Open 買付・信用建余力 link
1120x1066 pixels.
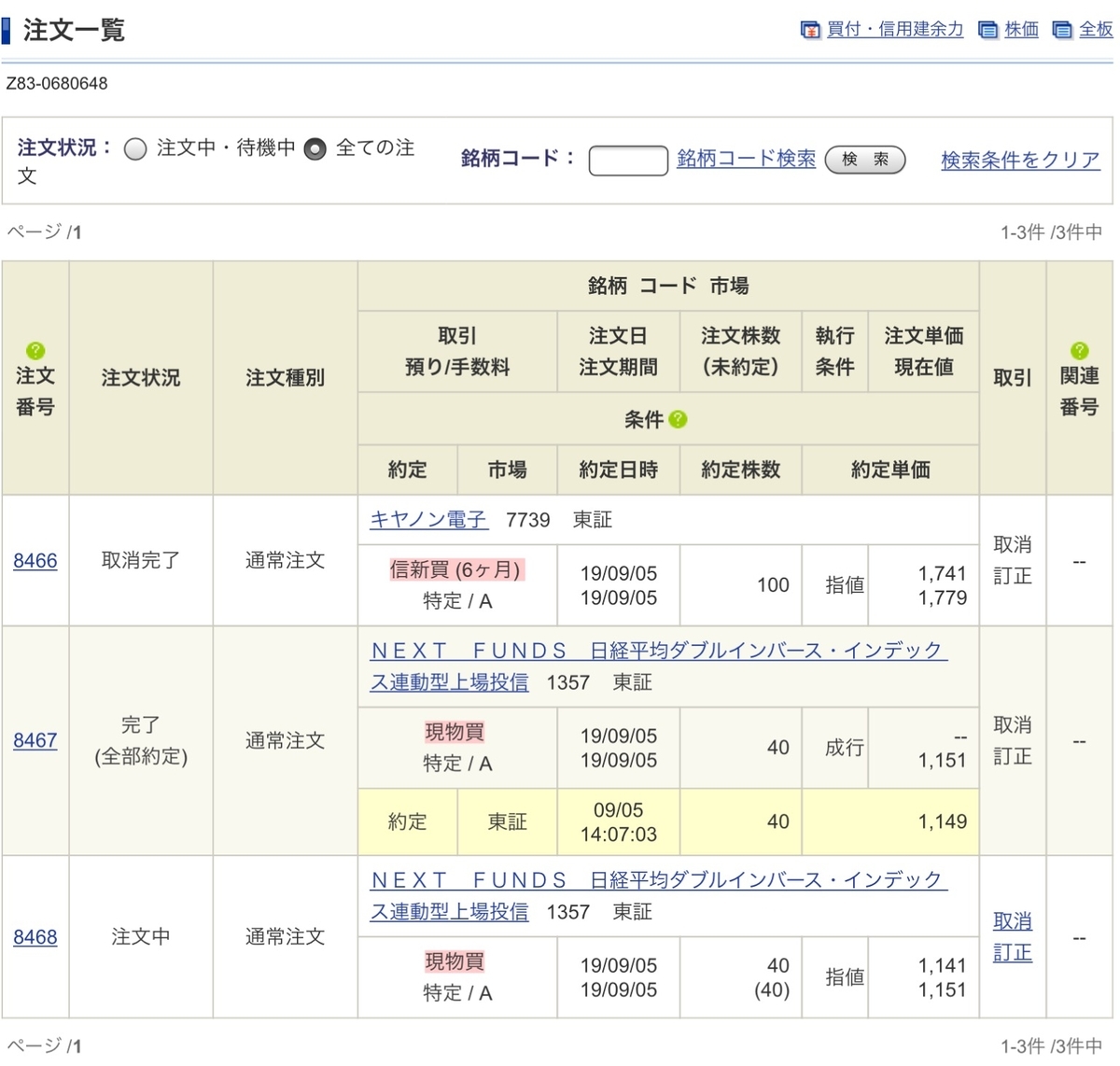[895, 30]
